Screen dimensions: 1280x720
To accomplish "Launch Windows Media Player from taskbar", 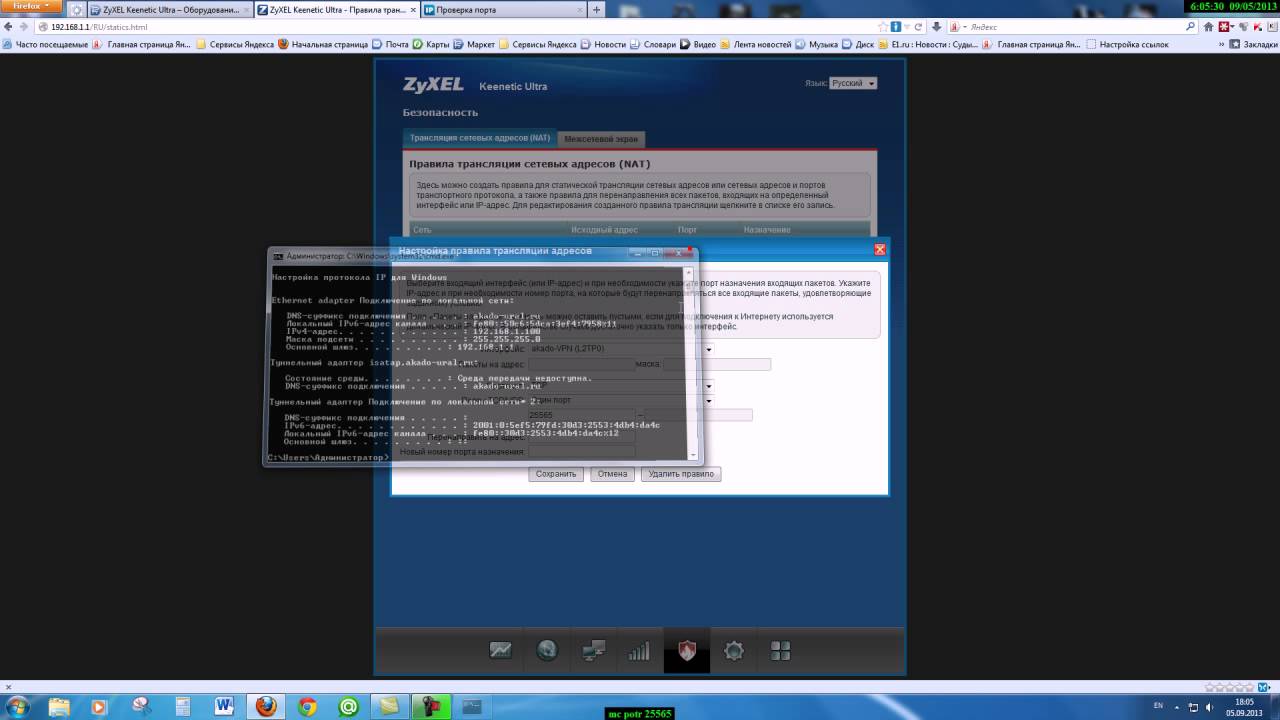I will click(x=98, y=707).
